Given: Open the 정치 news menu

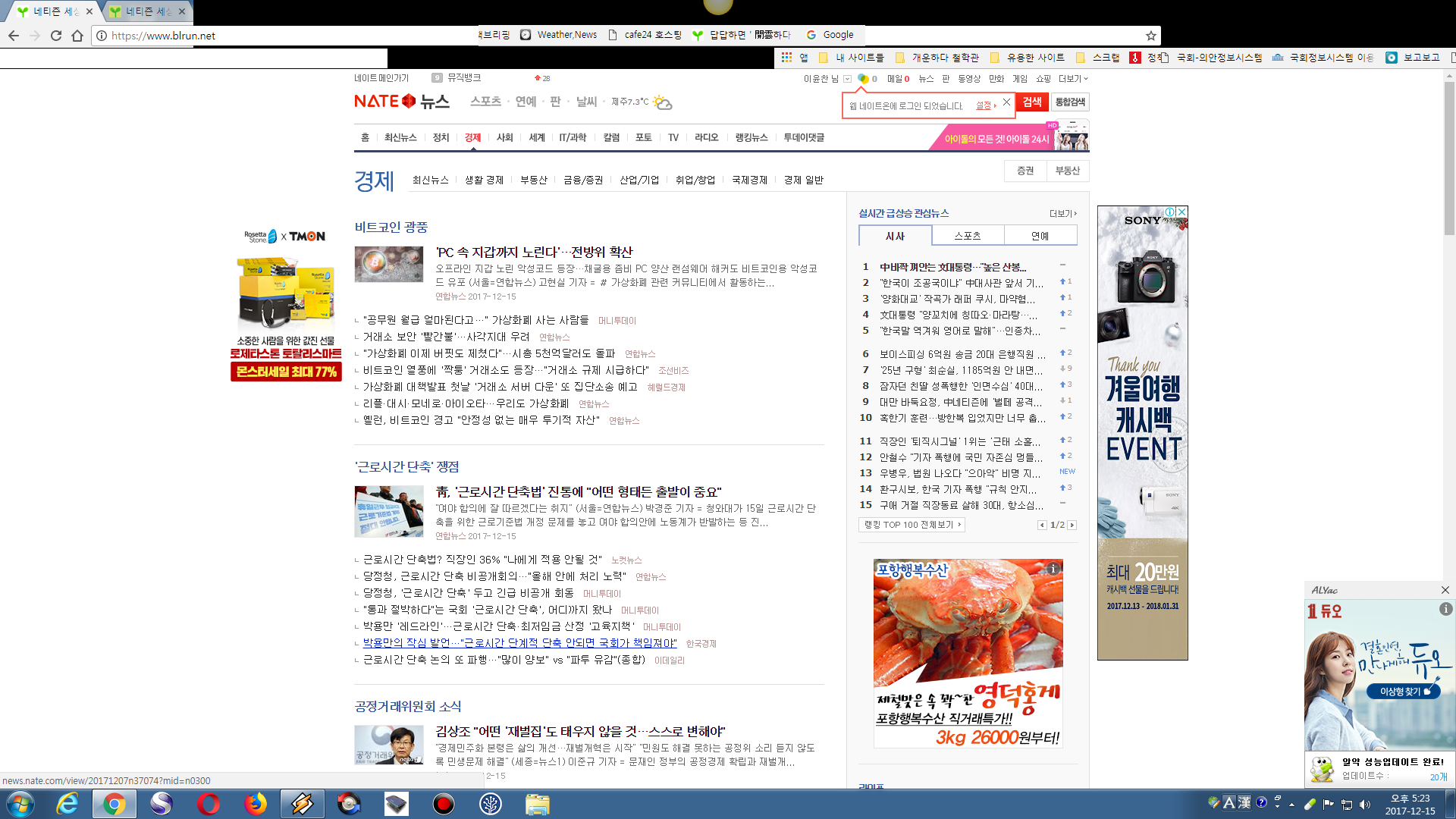Looking at the screenshot, I should [441, 137].
